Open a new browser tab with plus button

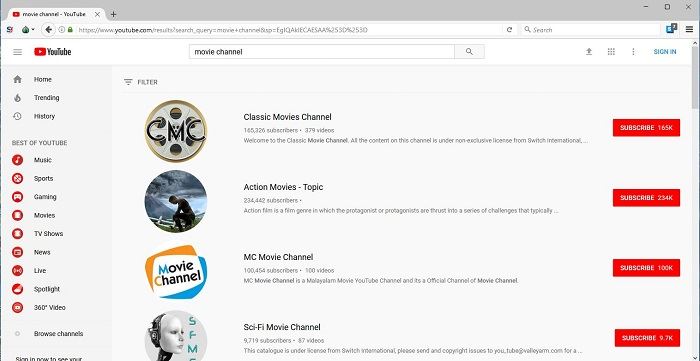113,14
